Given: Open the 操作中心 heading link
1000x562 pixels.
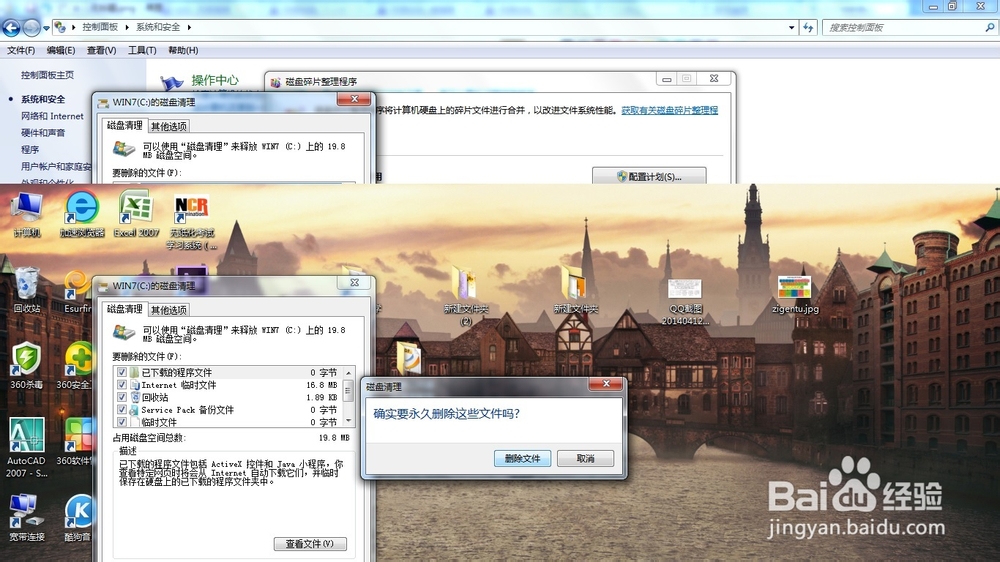Looking at the screenshot, I should point(215,80).
